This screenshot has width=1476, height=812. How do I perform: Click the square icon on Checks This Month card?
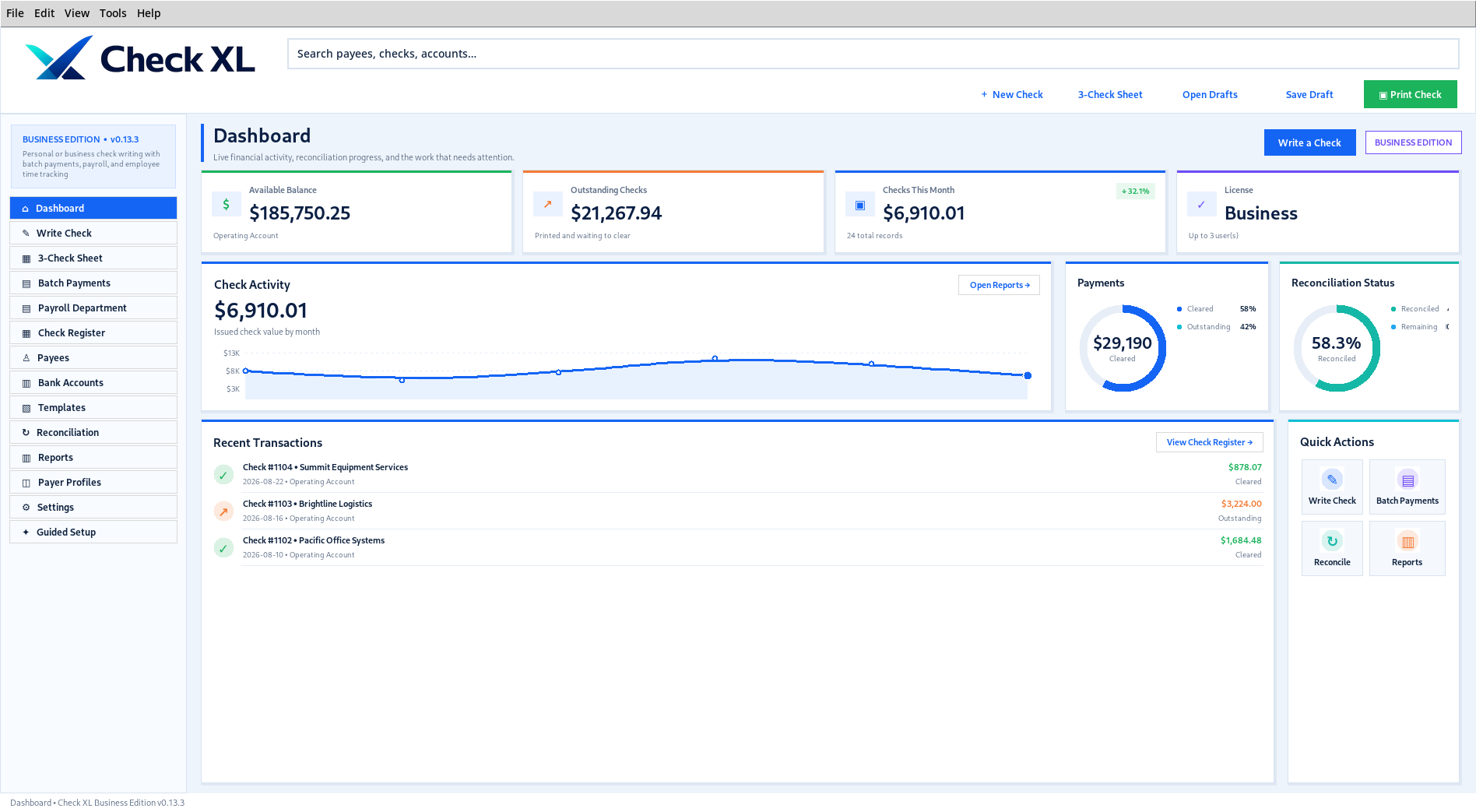860,205
